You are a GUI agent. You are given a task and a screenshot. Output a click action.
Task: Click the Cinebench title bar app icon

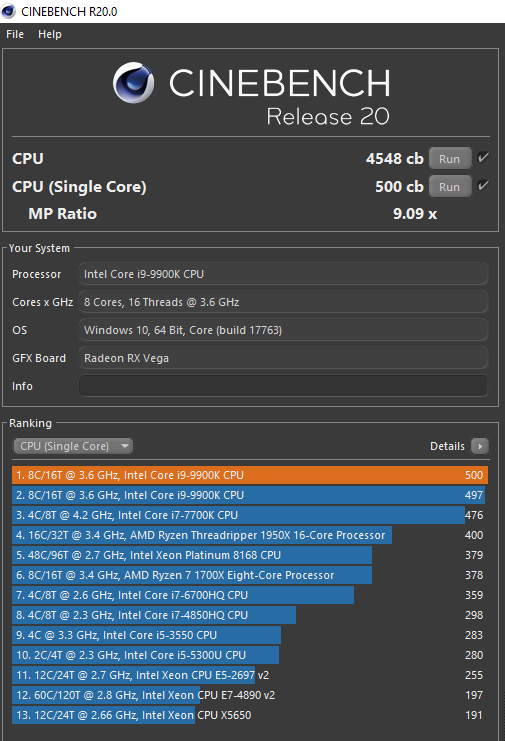[9, 11]
